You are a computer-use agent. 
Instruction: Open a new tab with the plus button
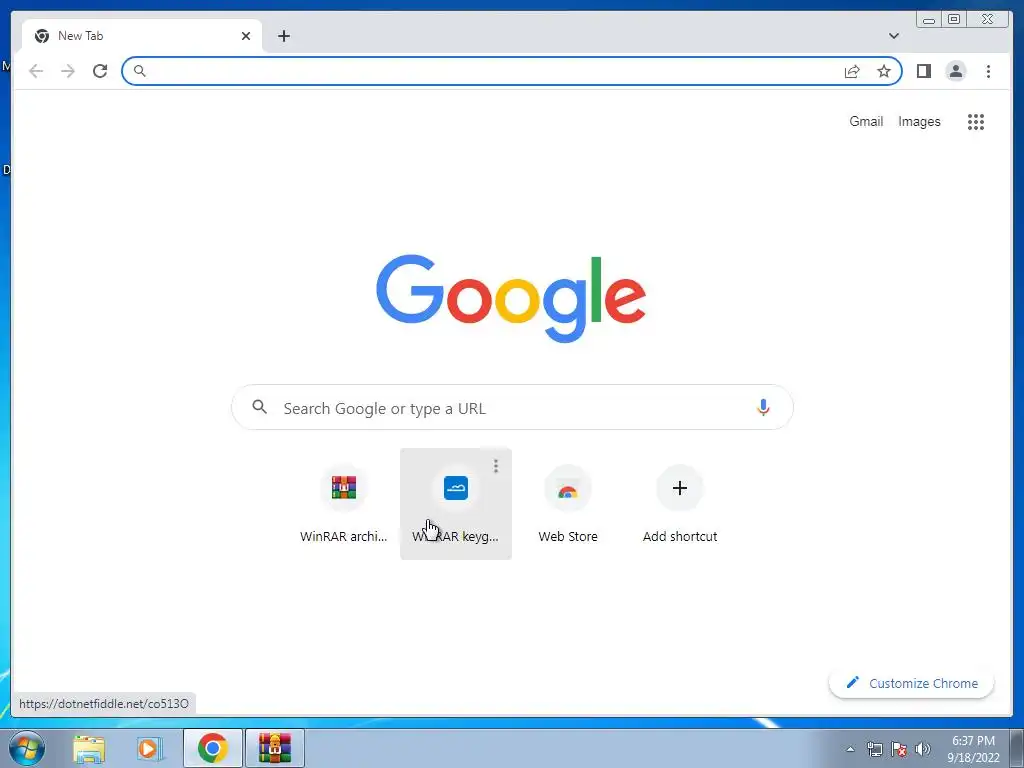(x=284, y=36)
